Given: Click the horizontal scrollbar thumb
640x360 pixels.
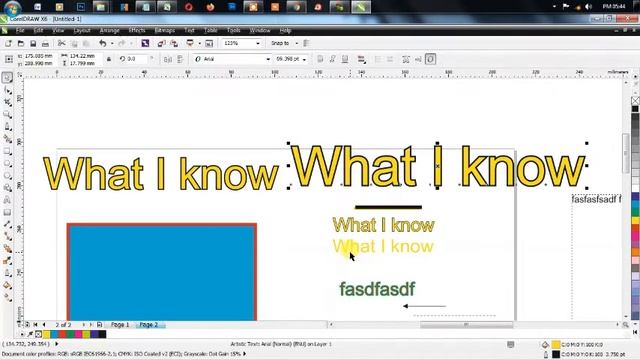Looking at the screenshot, I should coord(467,325).
